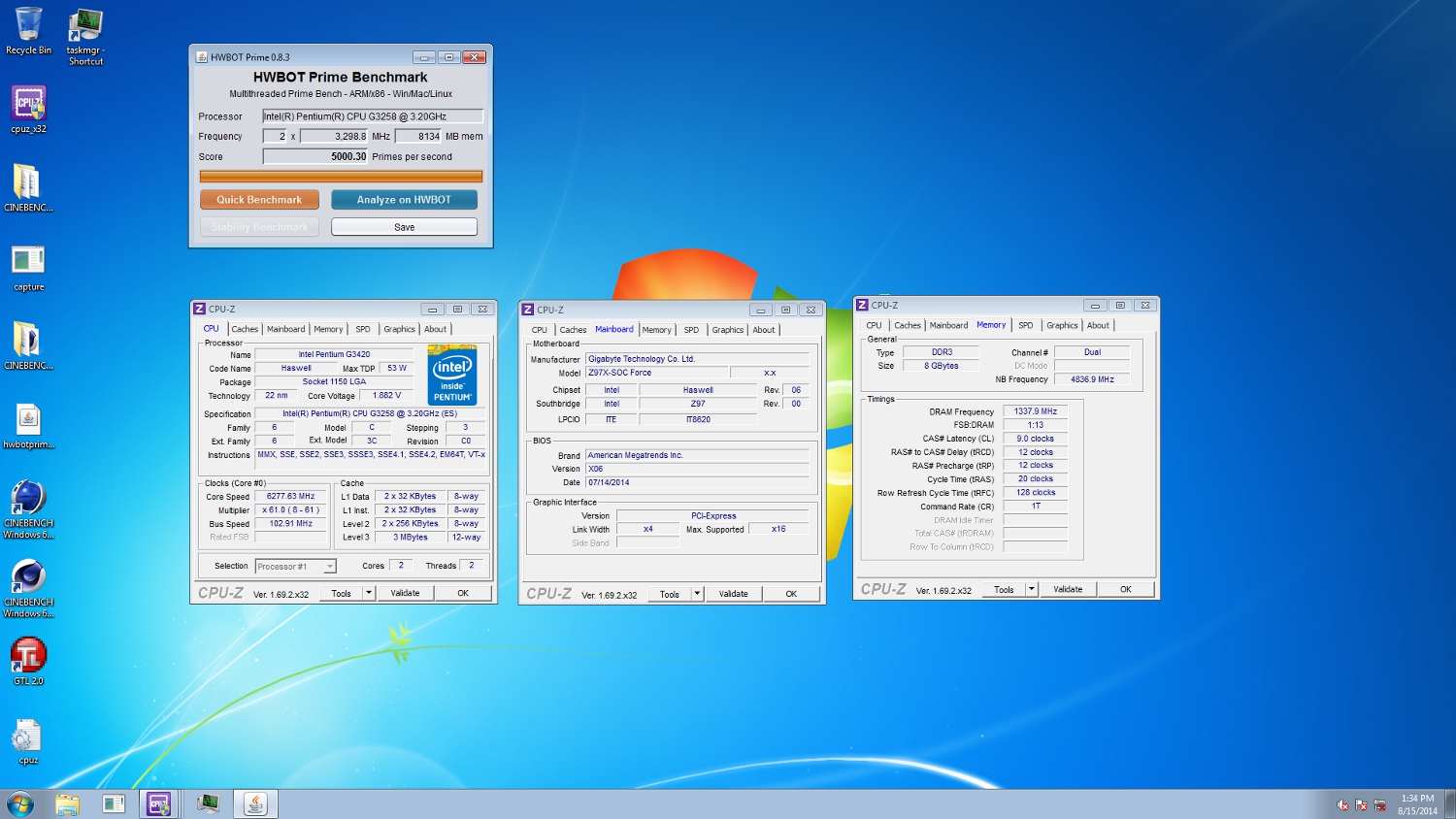1456x819 pixels.
Task: Click the Score field showing 5000.30
Action: click(316, 156)
